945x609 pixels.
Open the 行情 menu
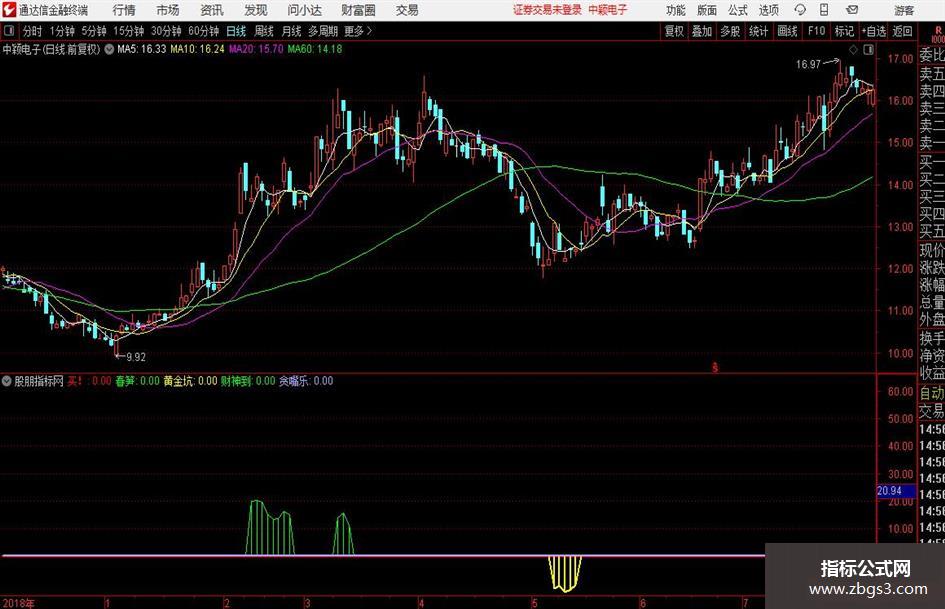124,10
